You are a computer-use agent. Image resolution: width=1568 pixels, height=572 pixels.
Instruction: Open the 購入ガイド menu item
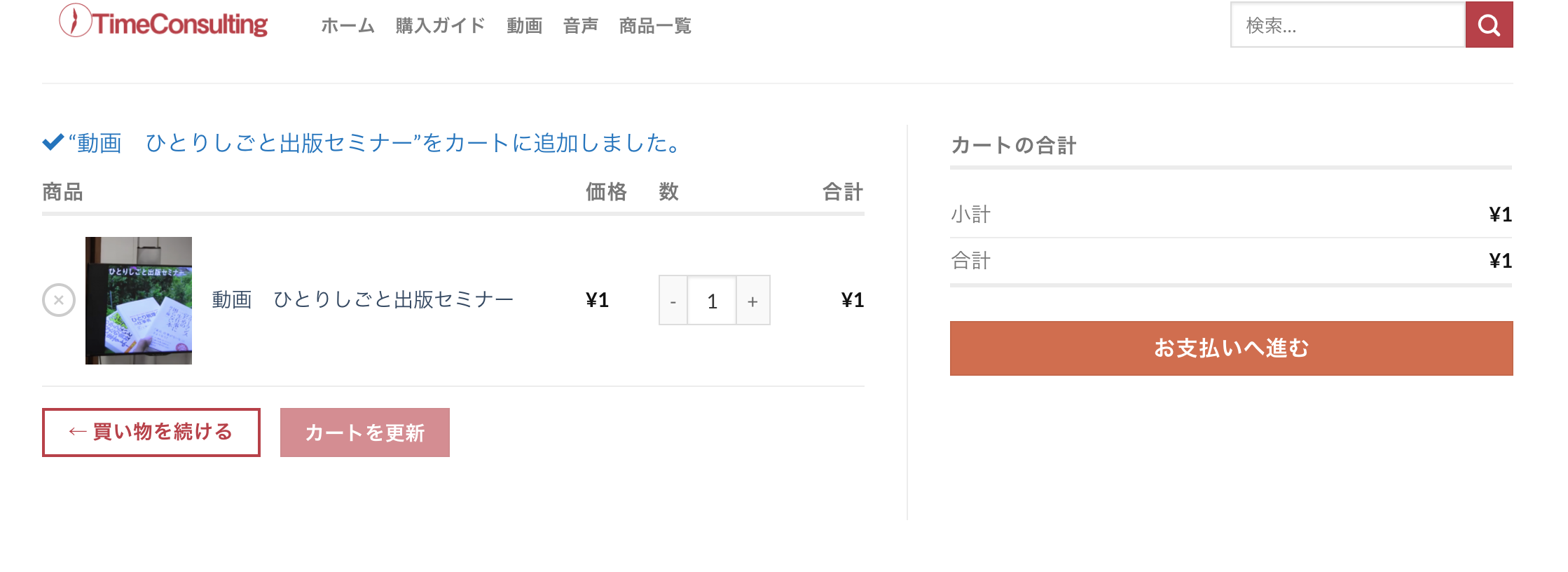[440, 26]
